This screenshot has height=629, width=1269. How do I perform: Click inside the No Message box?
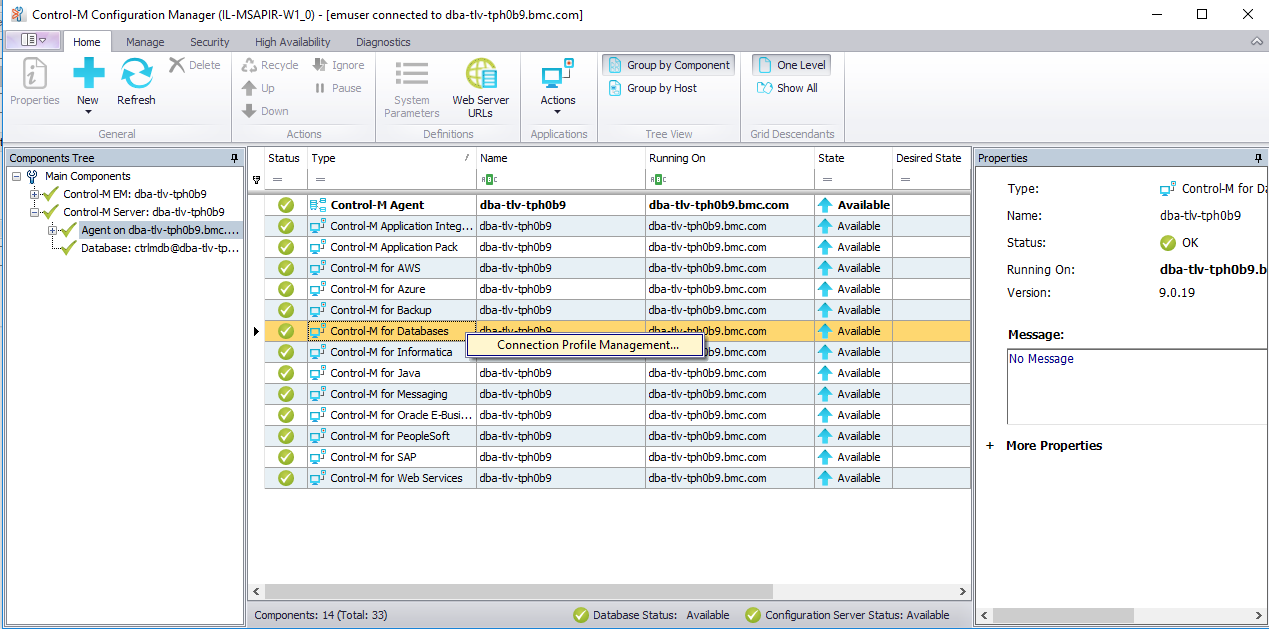(x=1137, y=387)
